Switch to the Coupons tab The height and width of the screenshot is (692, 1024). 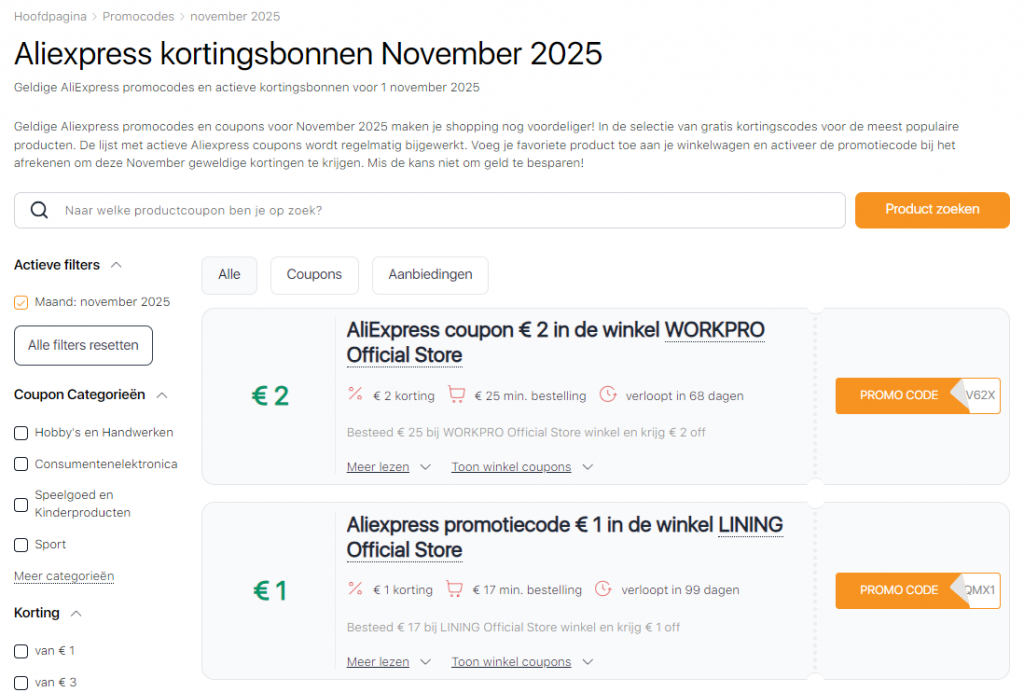click(314, 275)
